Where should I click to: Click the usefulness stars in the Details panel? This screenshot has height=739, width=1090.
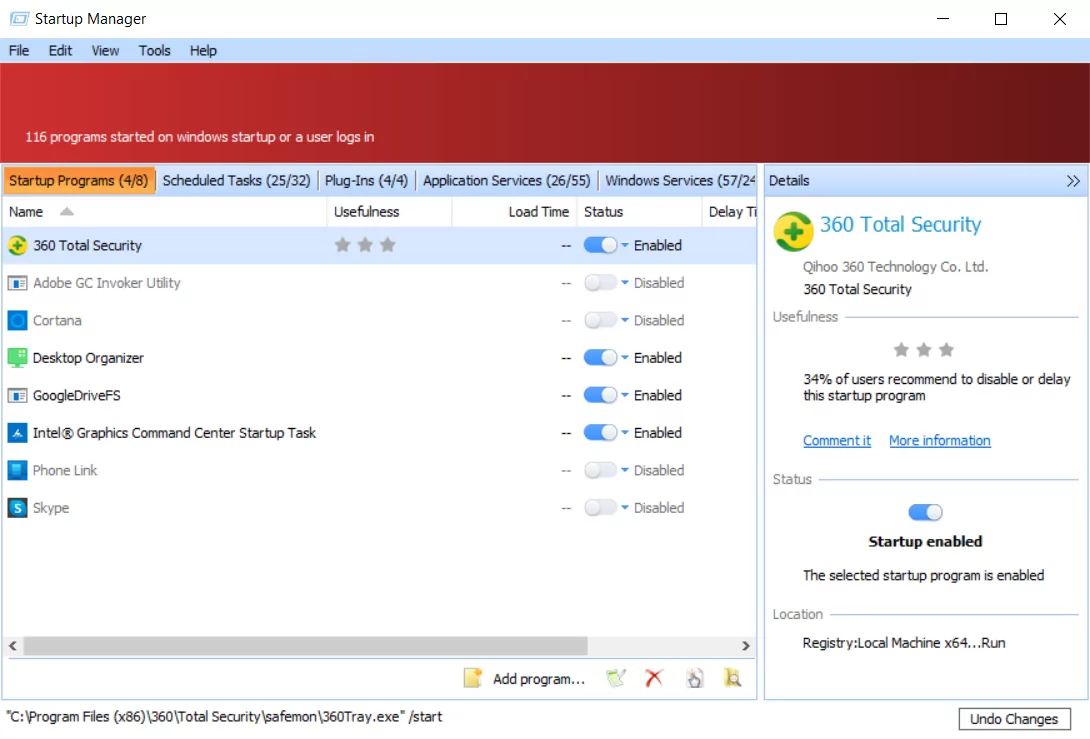[924, 350]
